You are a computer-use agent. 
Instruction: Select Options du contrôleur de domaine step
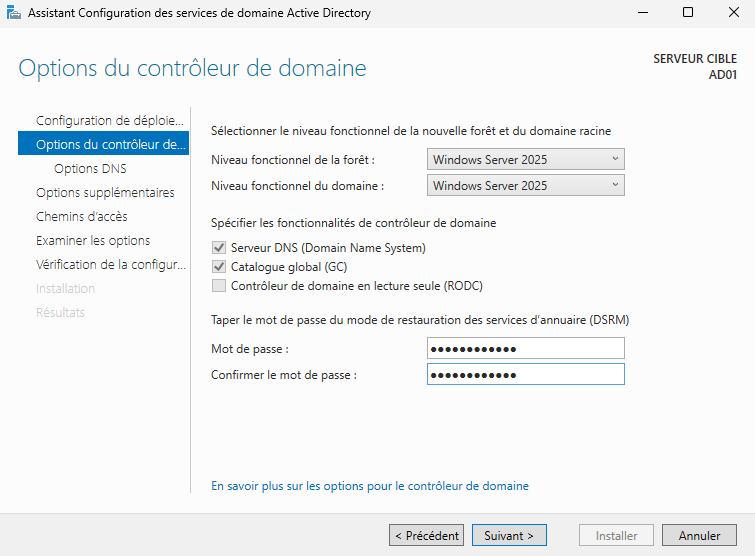(110, 144)
